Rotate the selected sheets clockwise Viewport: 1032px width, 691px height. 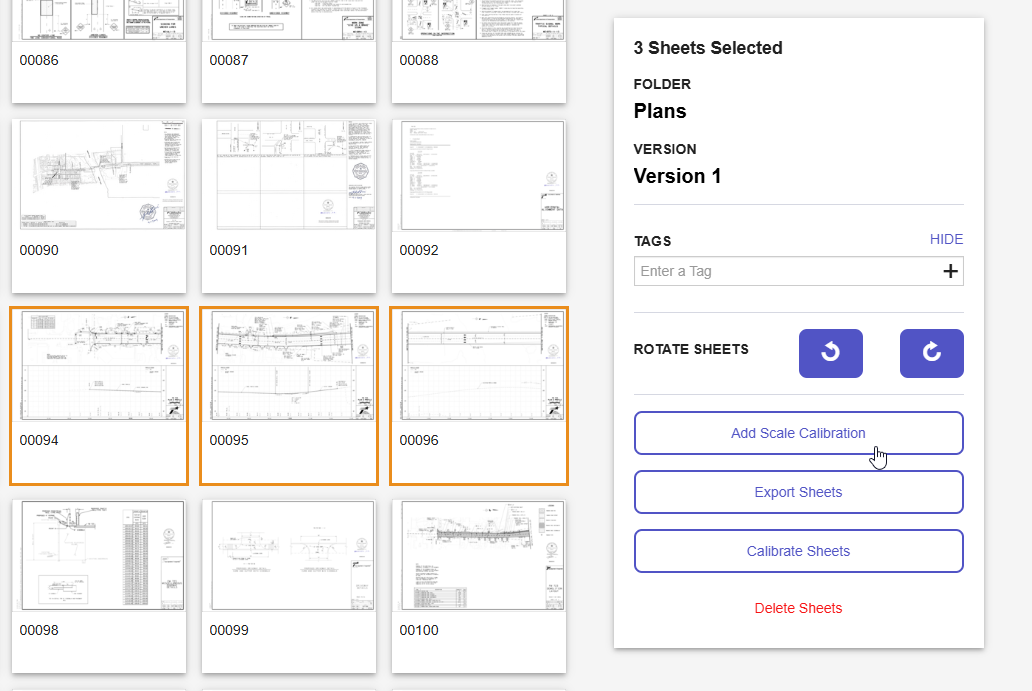click(931, 353)
